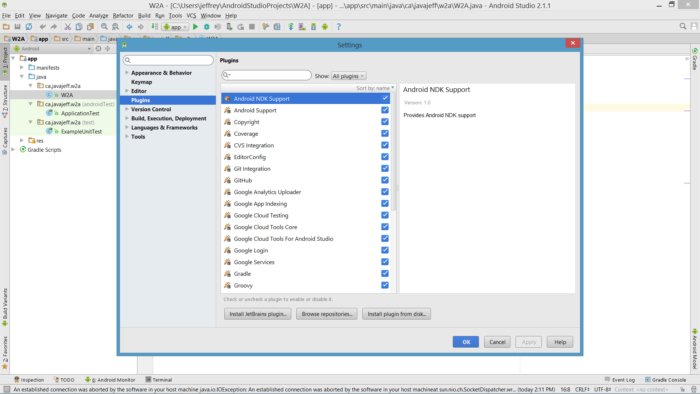Click the Make Project icon
The height and width of the screenshot is (394, 700).
154,27
